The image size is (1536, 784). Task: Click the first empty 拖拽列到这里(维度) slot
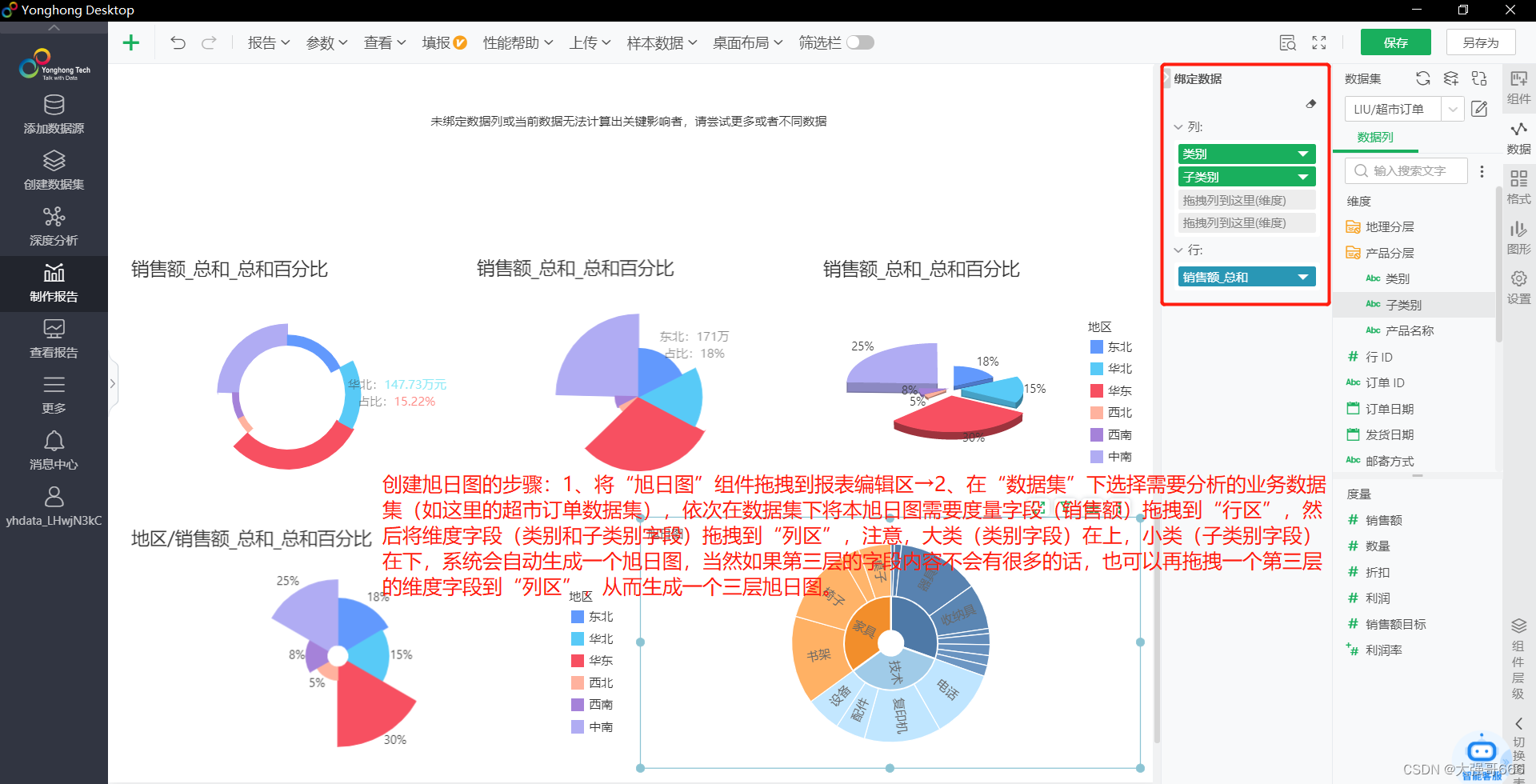[1246, 200]
